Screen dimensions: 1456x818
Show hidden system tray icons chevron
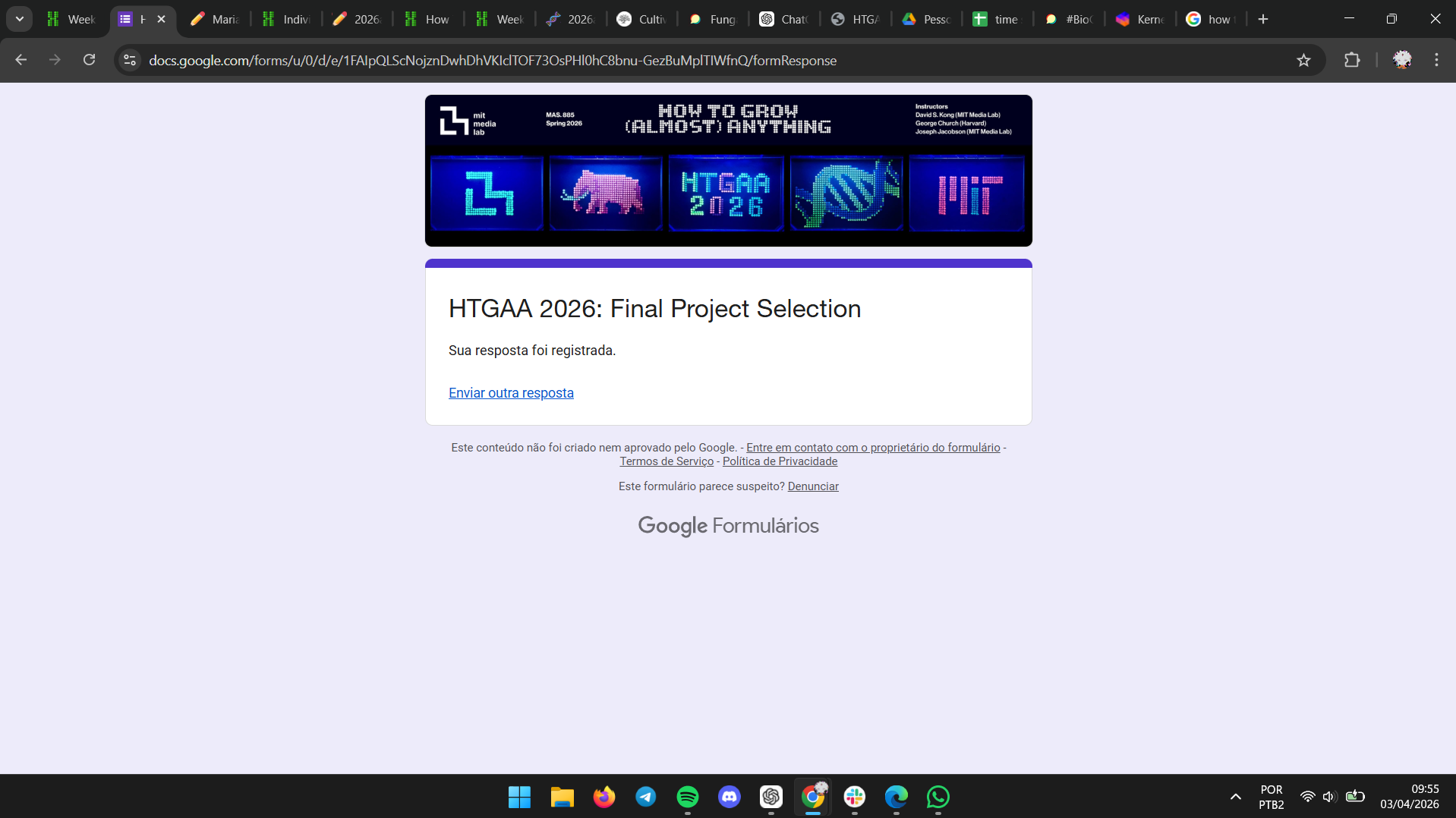1236,797
